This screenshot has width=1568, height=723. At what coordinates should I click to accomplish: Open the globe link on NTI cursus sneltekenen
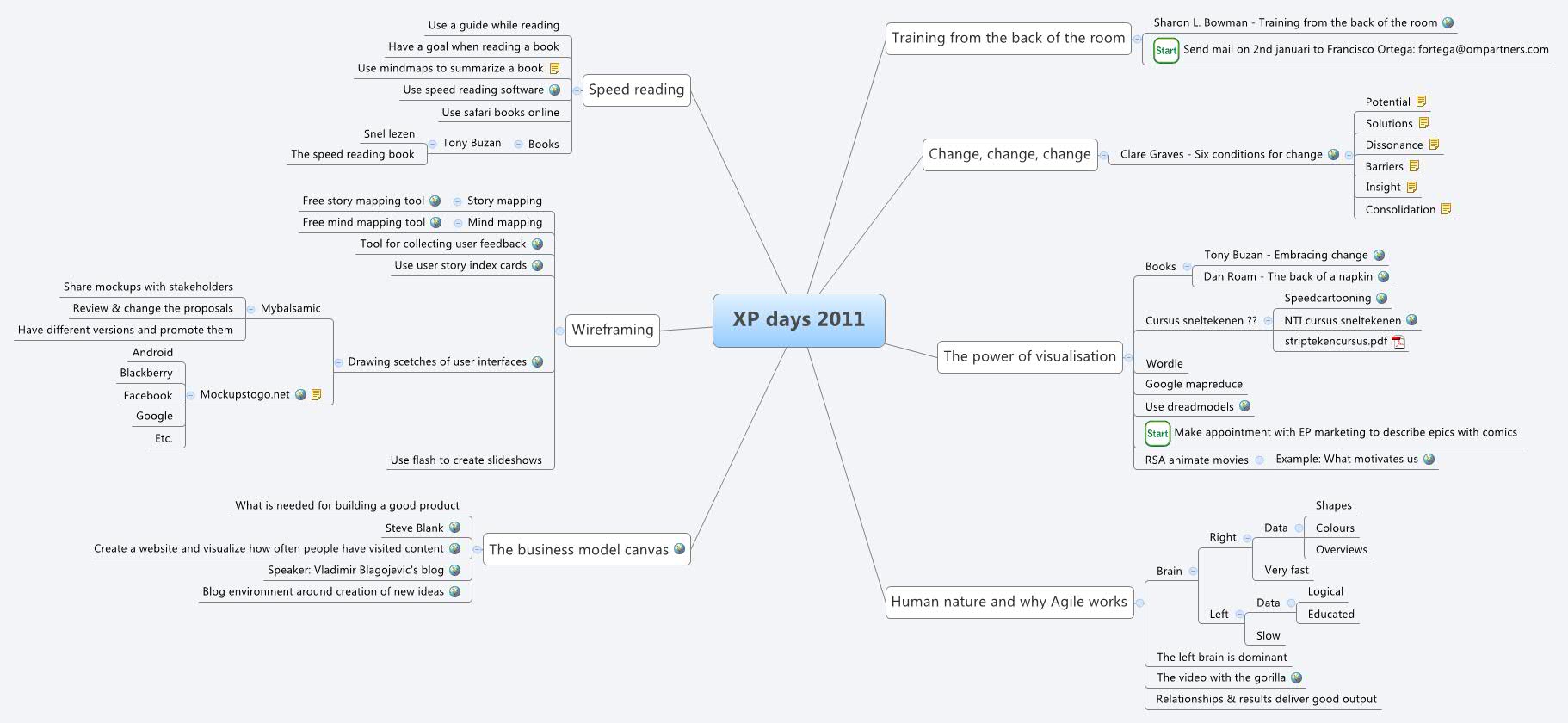1411,320
